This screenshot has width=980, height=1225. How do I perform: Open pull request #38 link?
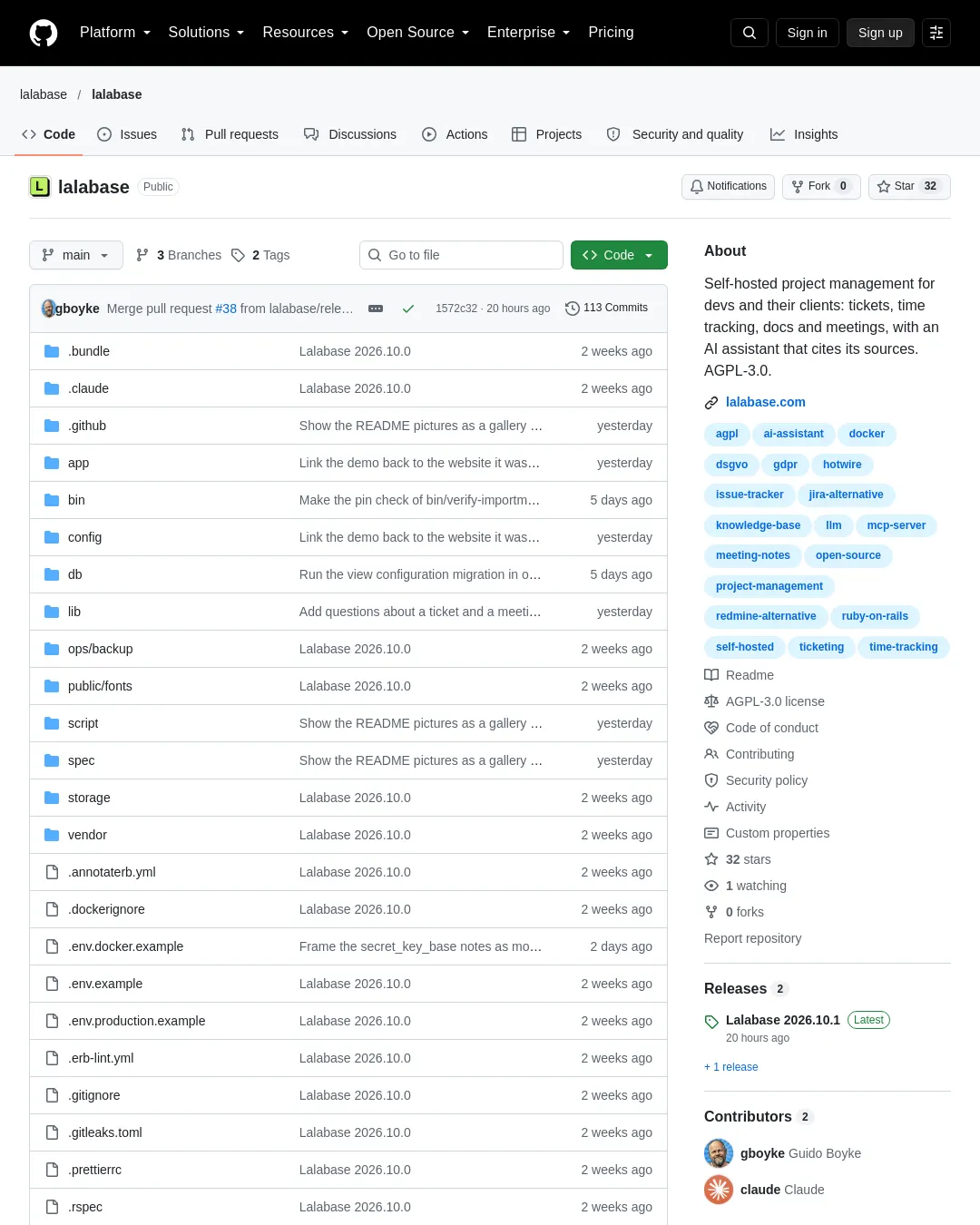[x=226, y=309]
